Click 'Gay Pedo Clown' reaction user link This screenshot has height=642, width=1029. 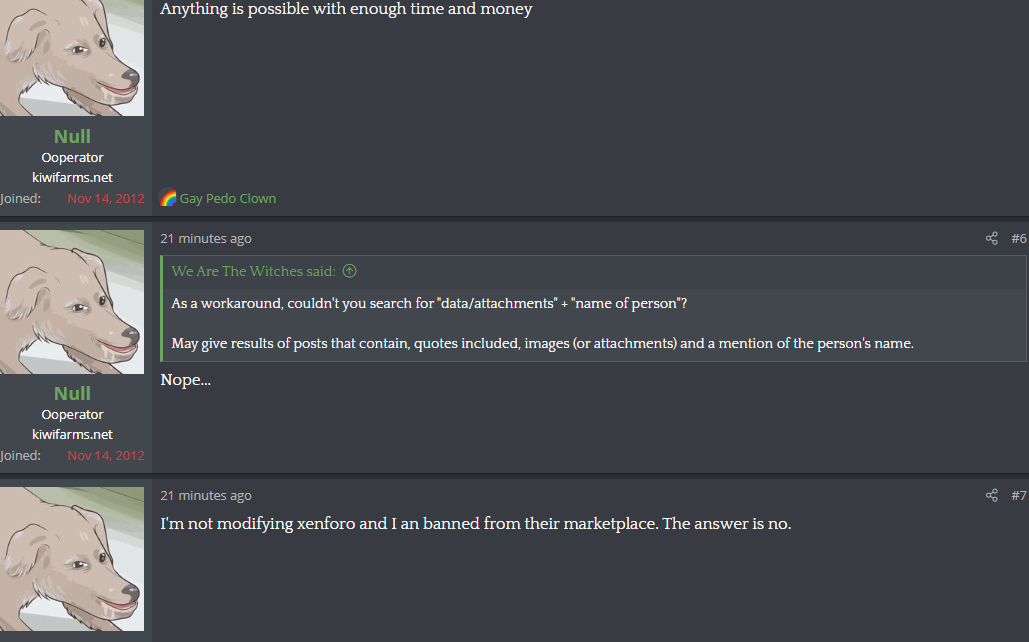[x=228, y=198]
